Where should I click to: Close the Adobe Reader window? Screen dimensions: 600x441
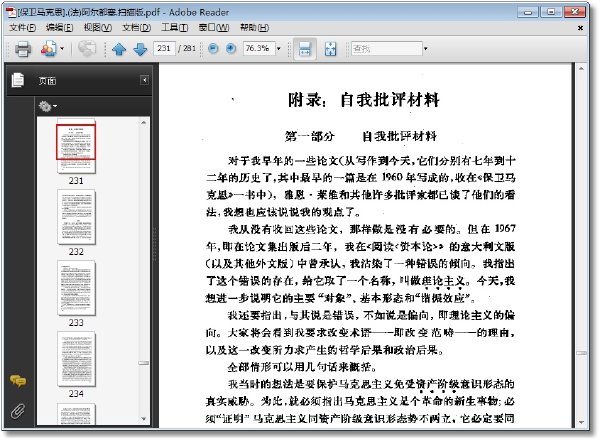(575, 12)
